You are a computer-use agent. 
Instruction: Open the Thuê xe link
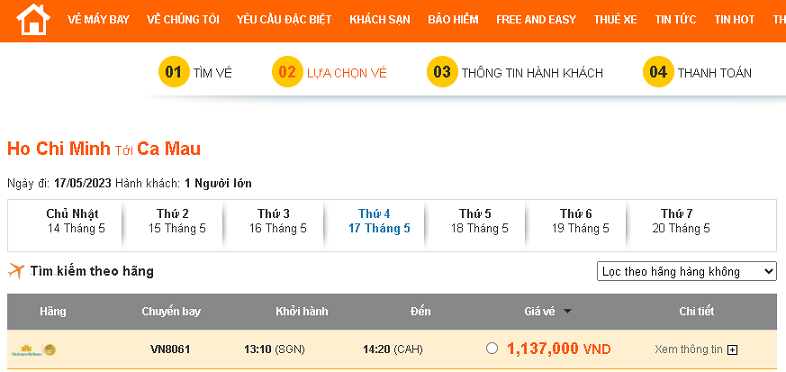pos(616,20)
